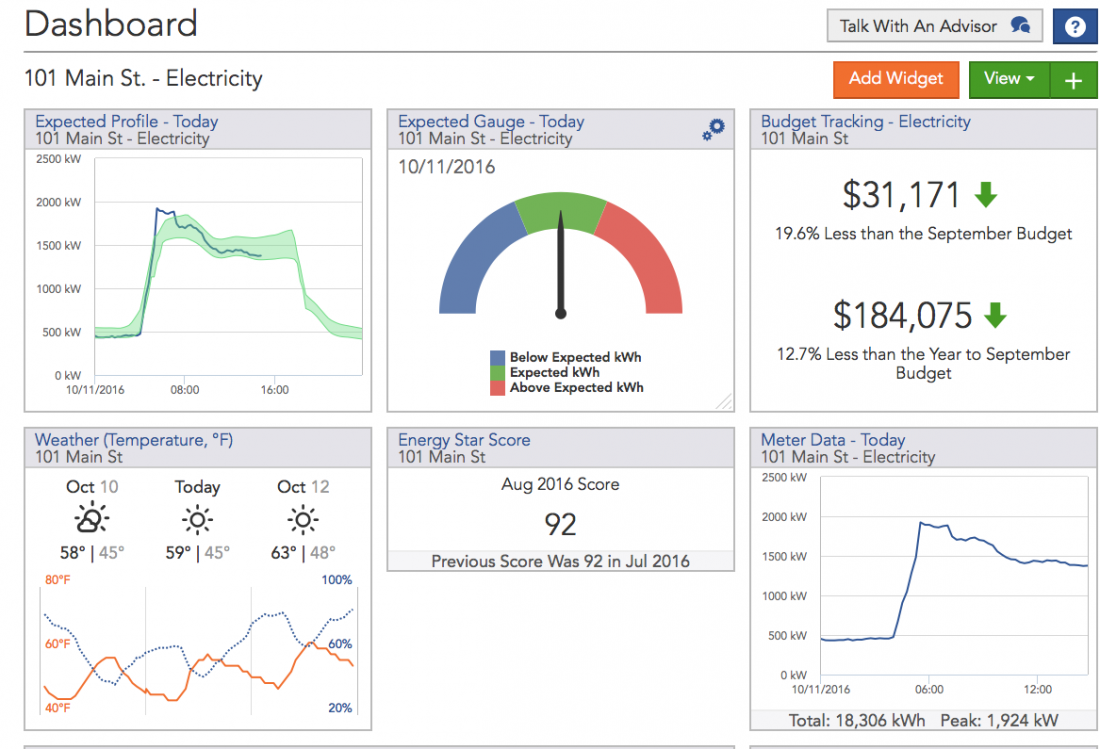Click the '59° | 45°' temperature for Today
This screenshot has width=1100, height=749.
point(197,553)
